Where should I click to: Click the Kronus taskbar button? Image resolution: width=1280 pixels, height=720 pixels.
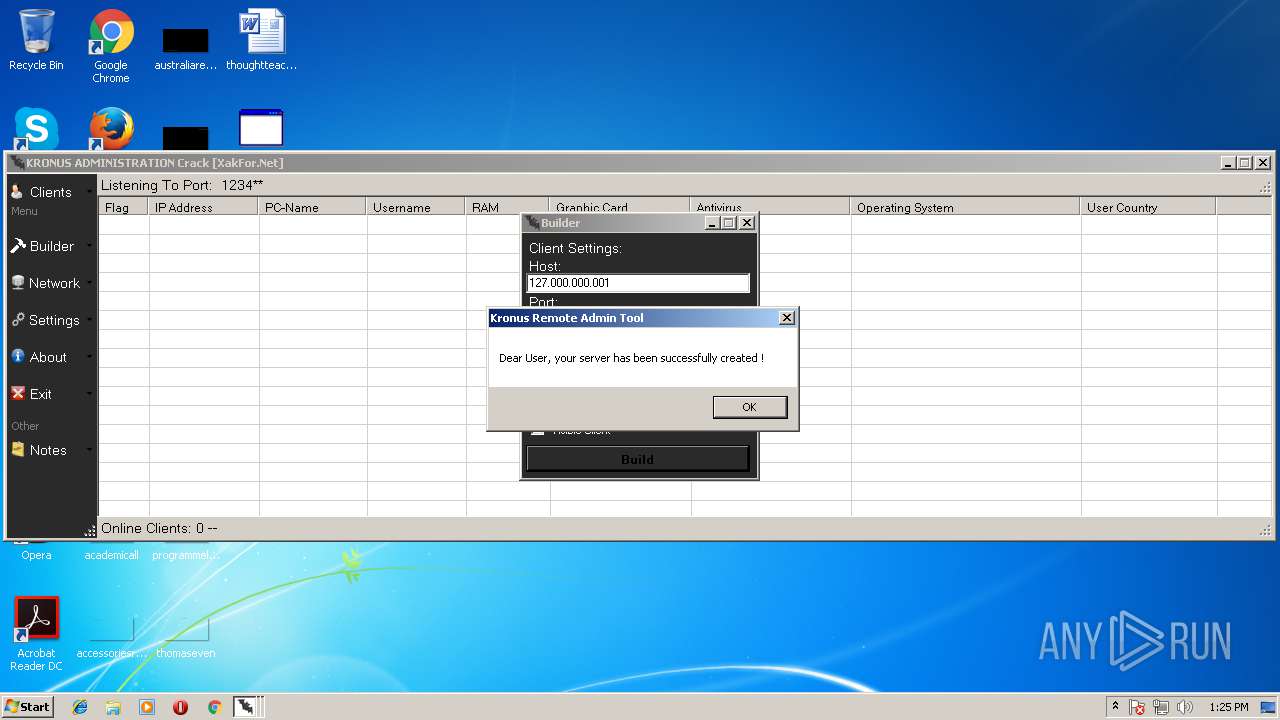(246, 707)
